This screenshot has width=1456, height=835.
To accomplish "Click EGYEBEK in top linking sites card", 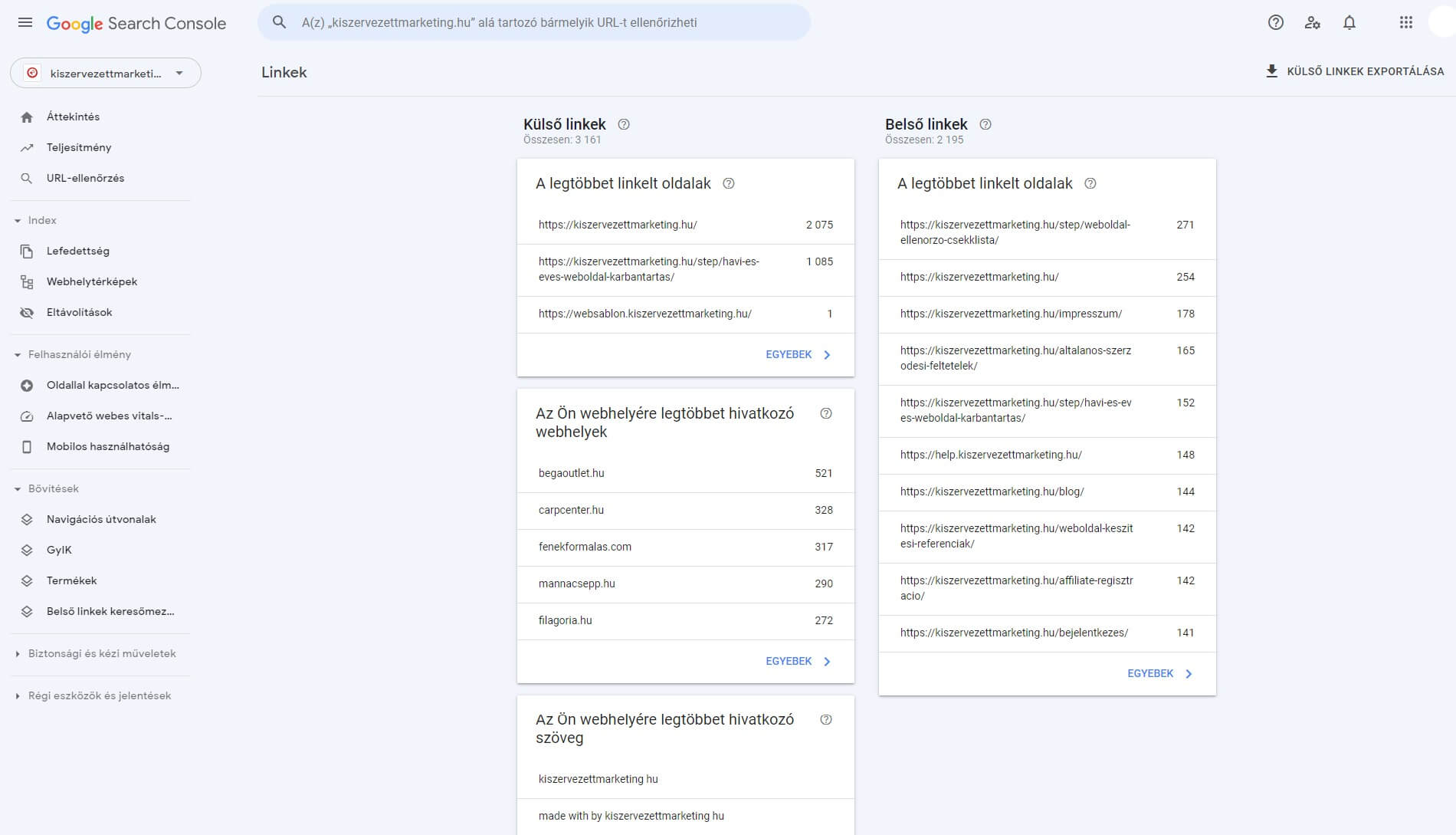I will tap(798, 661).
